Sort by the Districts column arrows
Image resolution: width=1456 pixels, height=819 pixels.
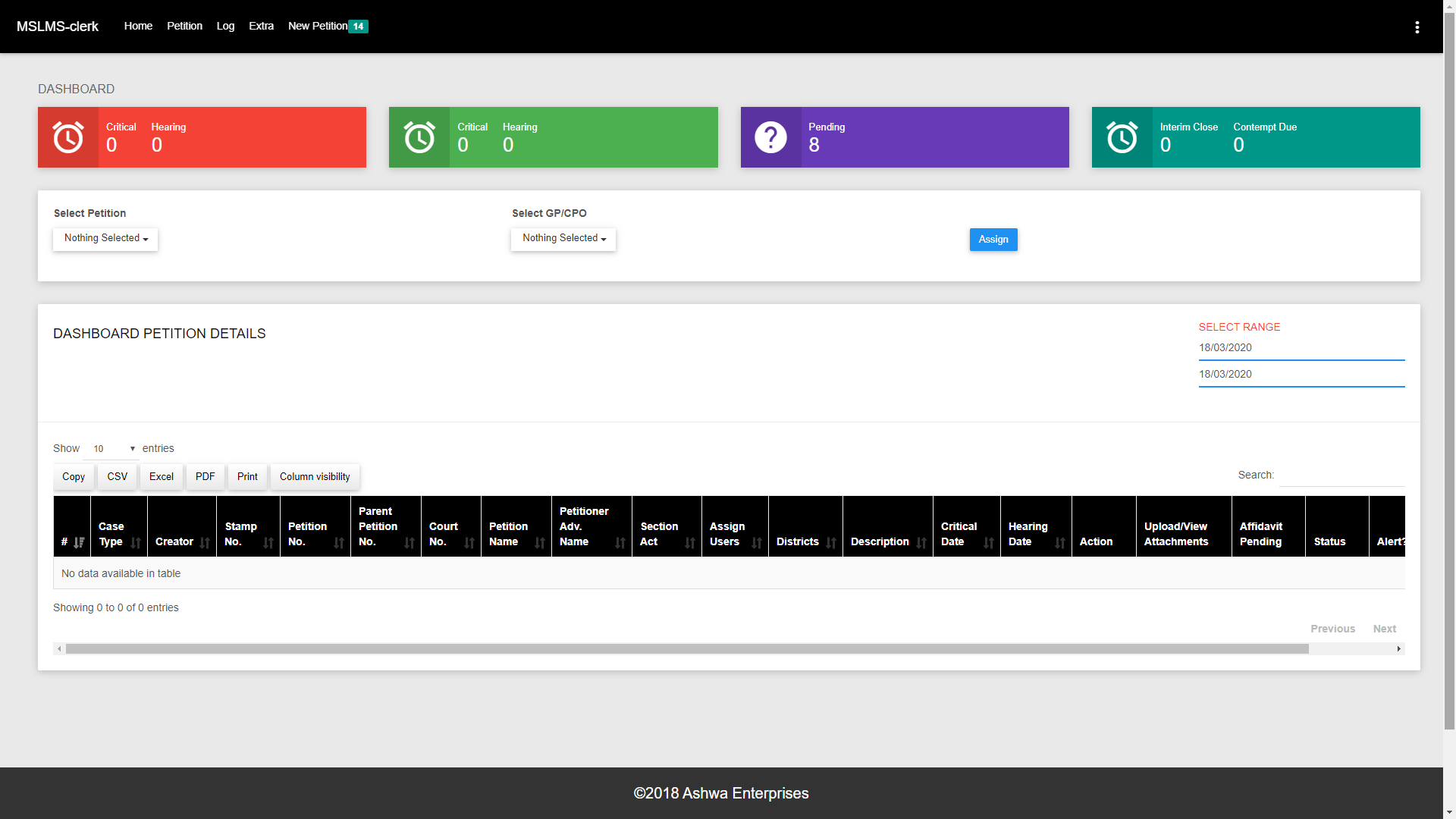(x=831, y=542)
